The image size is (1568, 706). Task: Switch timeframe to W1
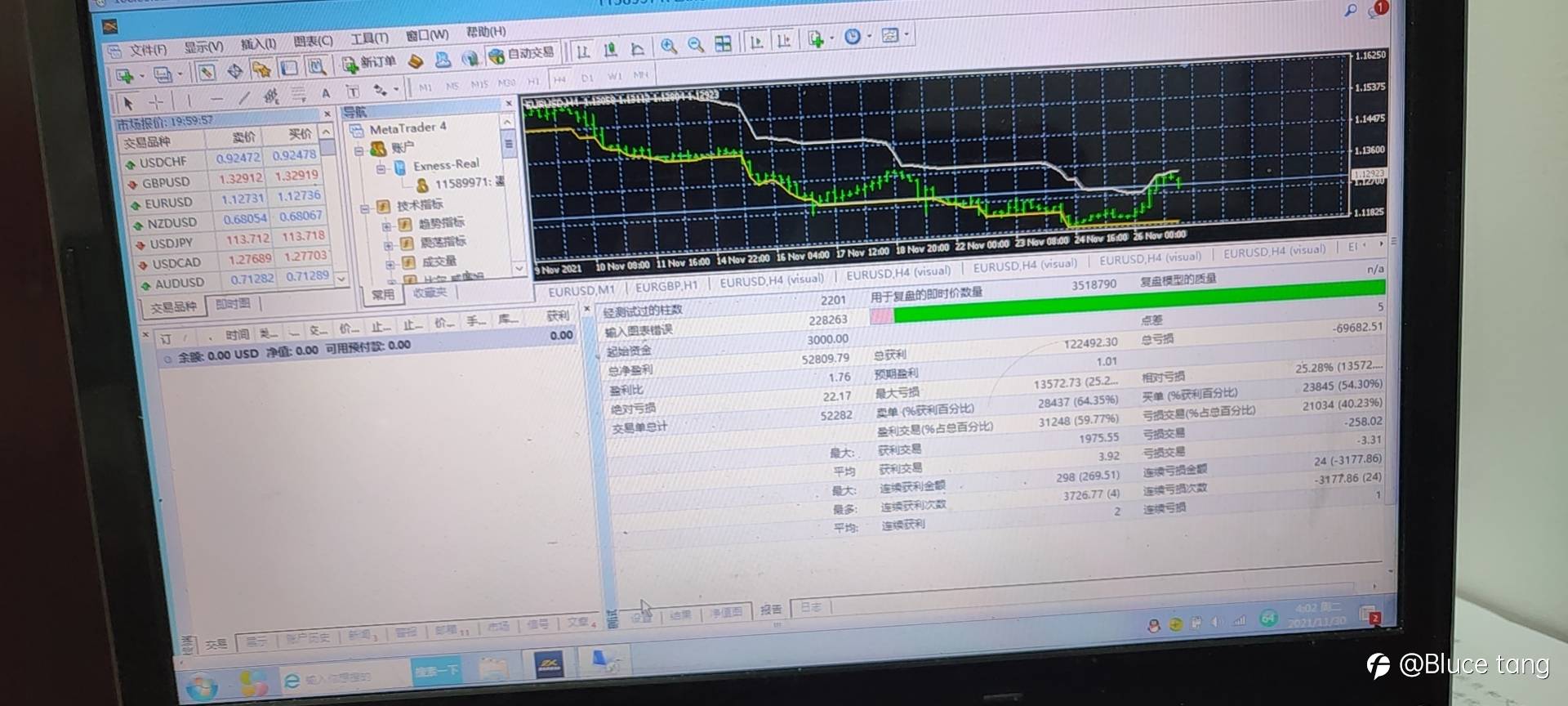[x=614, y=76]
